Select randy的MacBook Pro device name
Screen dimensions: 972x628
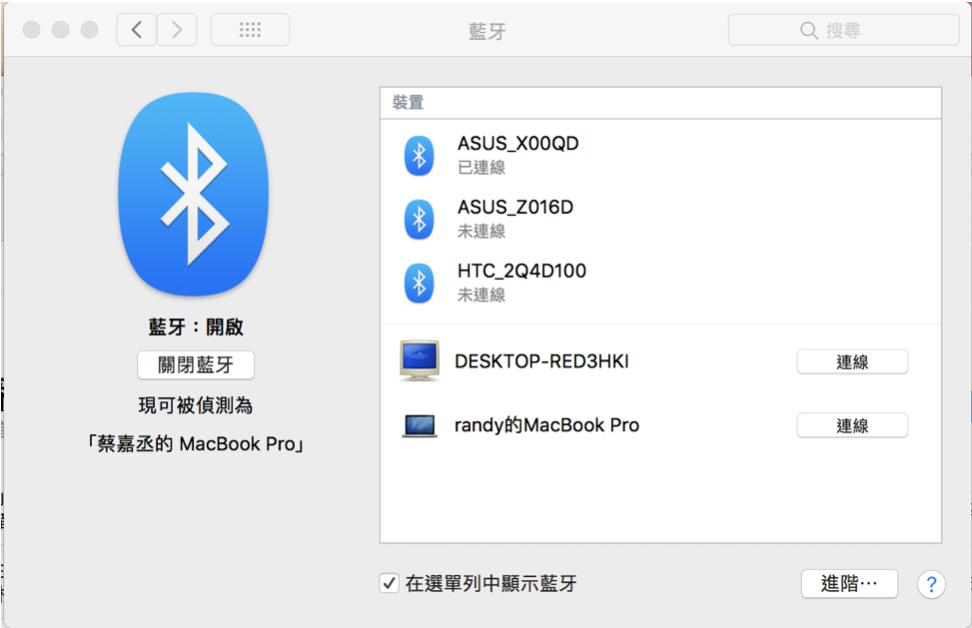(x=547, y=425)
